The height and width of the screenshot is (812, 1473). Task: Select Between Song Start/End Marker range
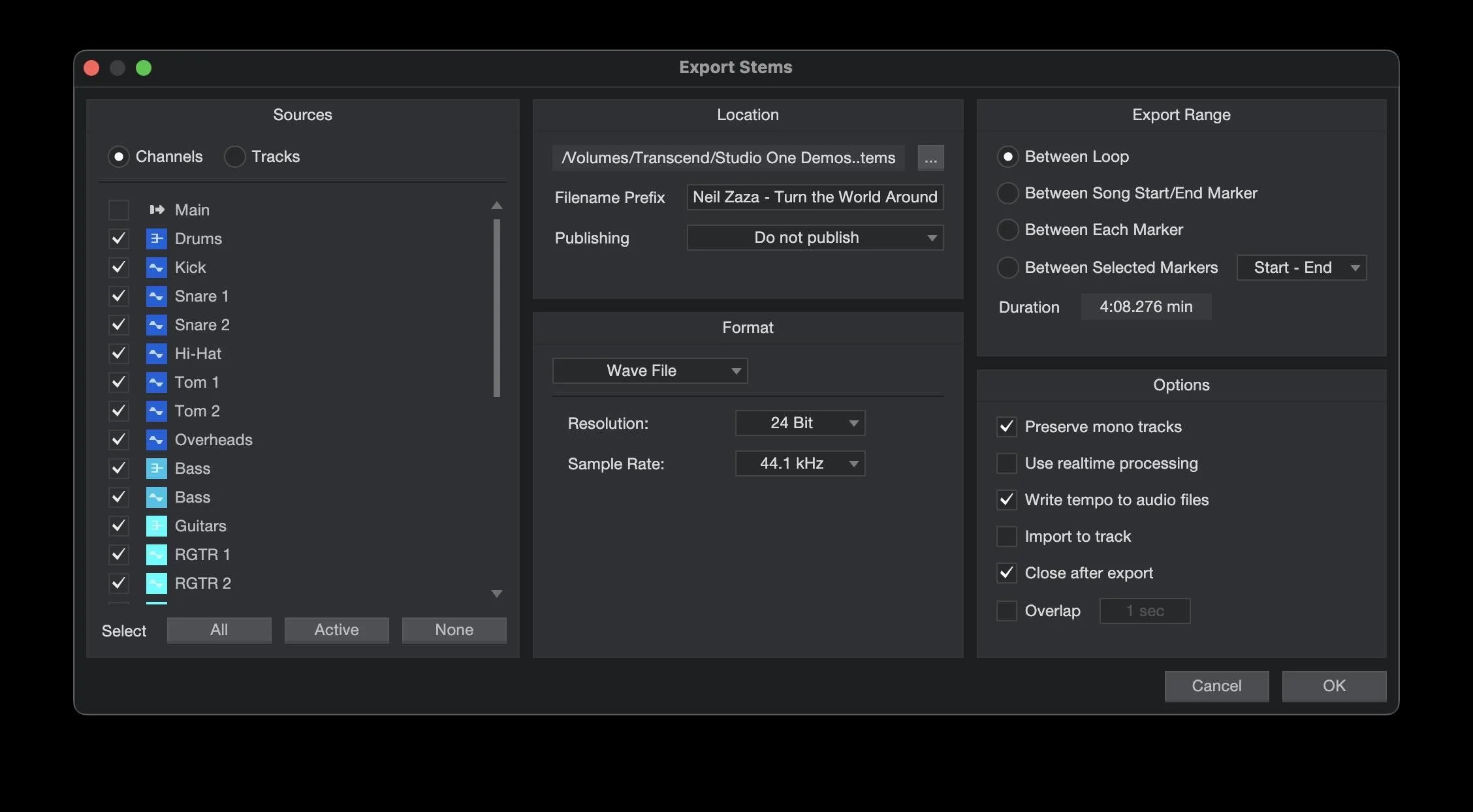coord(1007,193)
